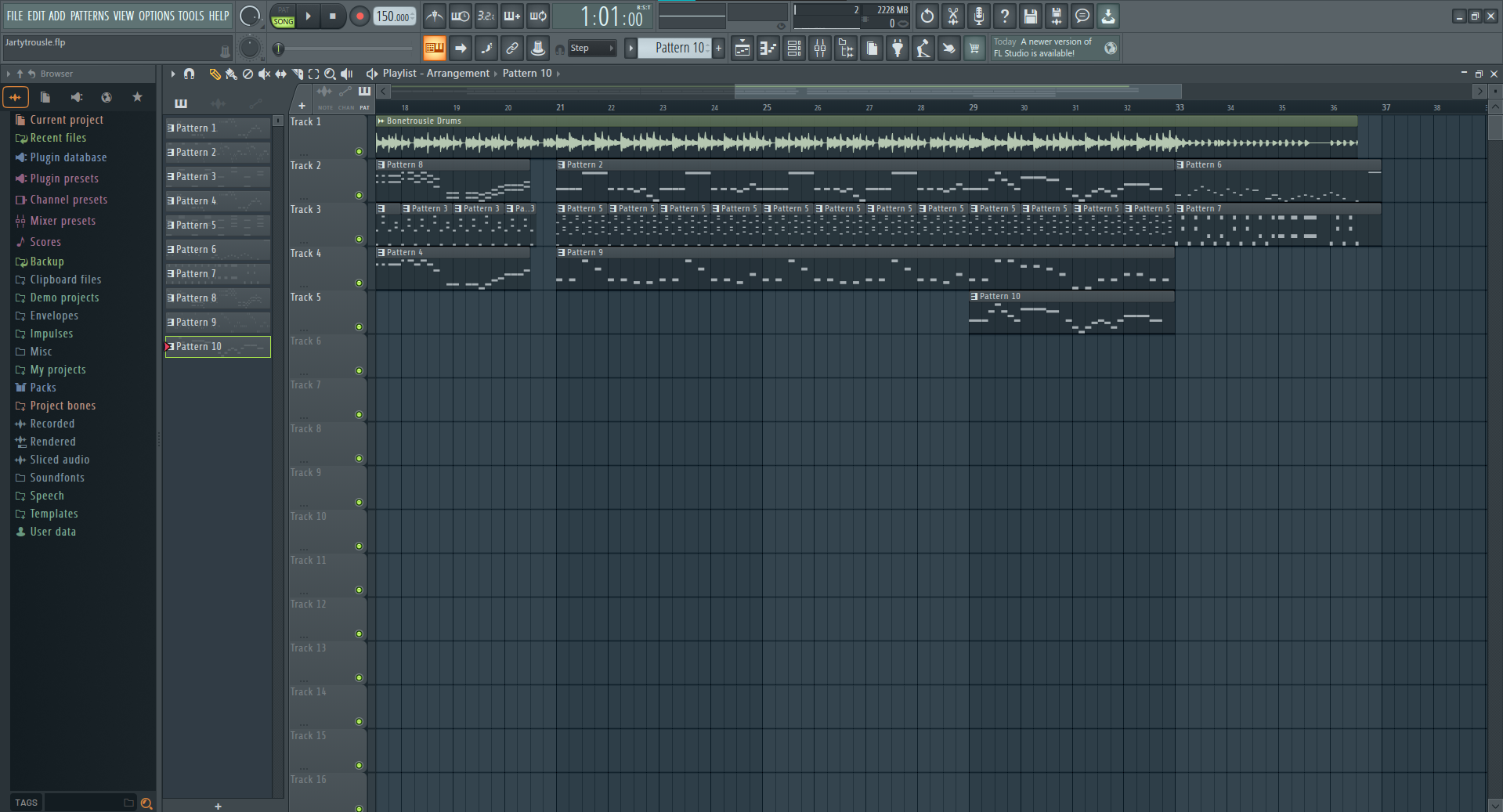Click the microphone recording icon

(979, 16)
